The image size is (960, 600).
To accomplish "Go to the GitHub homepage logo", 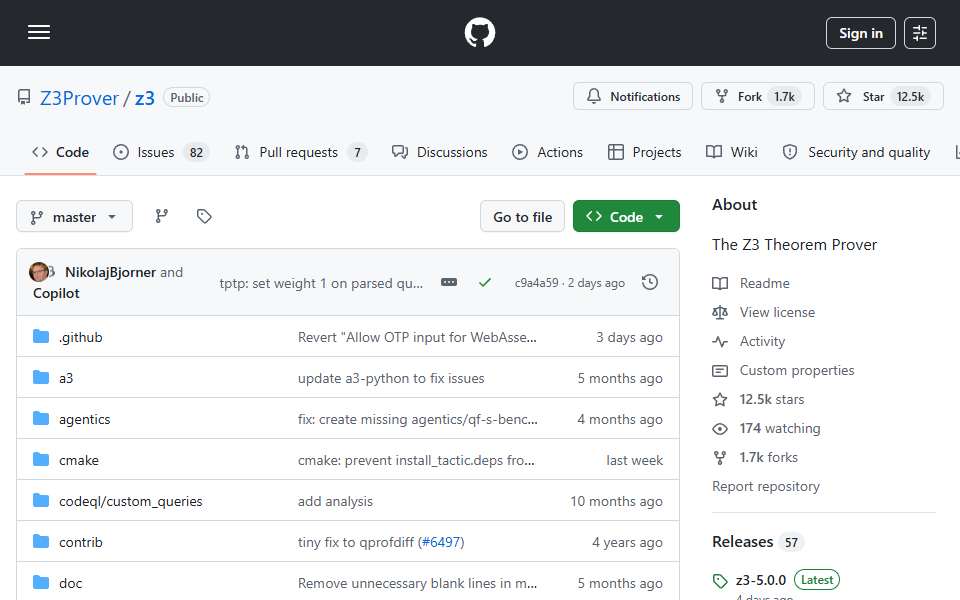I will tap(479, 32).
